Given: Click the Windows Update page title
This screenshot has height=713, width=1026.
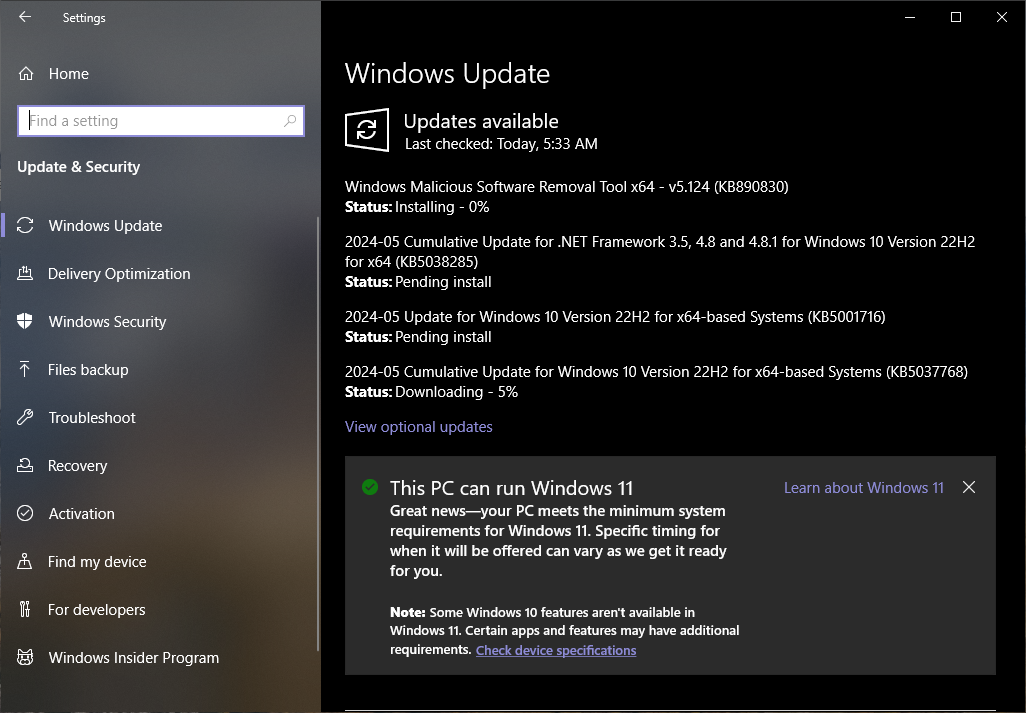Looking at the screenshot, I should (x=448, y=73).
